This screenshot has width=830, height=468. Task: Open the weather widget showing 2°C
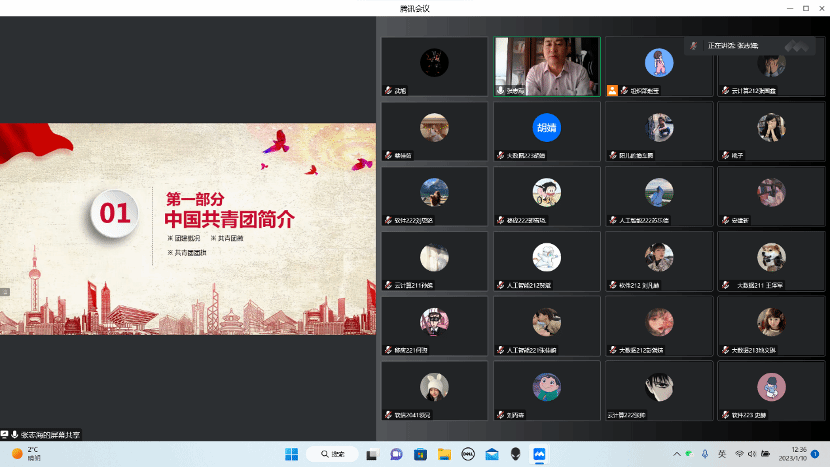pyautogui.click(x=26, y=454)
